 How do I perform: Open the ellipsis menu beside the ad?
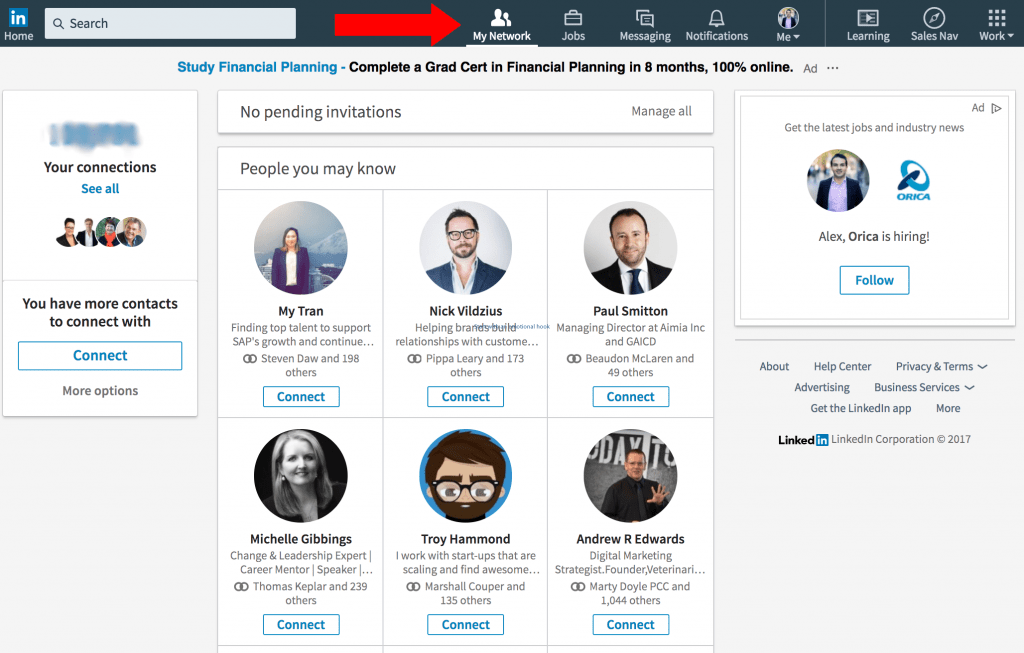pos(834,68)
